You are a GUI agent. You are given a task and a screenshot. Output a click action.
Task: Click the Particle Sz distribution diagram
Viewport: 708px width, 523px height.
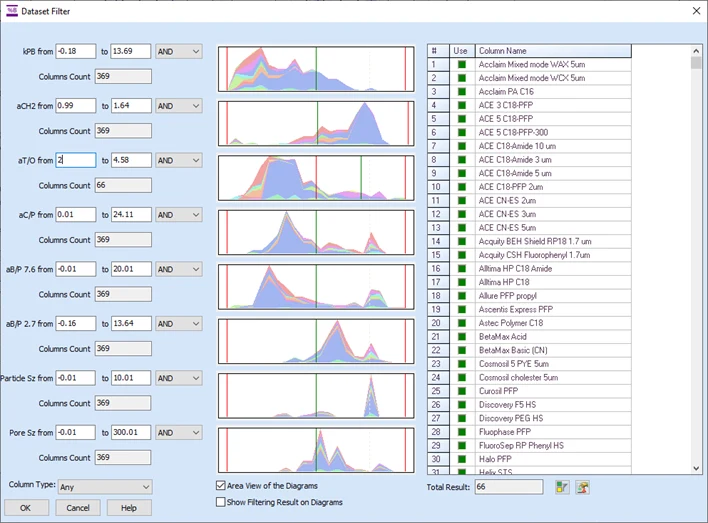pos(316,396)
